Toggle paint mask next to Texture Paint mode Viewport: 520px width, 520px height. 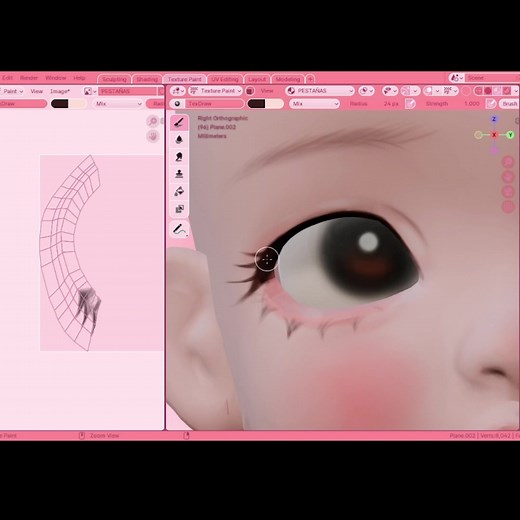(250, 91)
